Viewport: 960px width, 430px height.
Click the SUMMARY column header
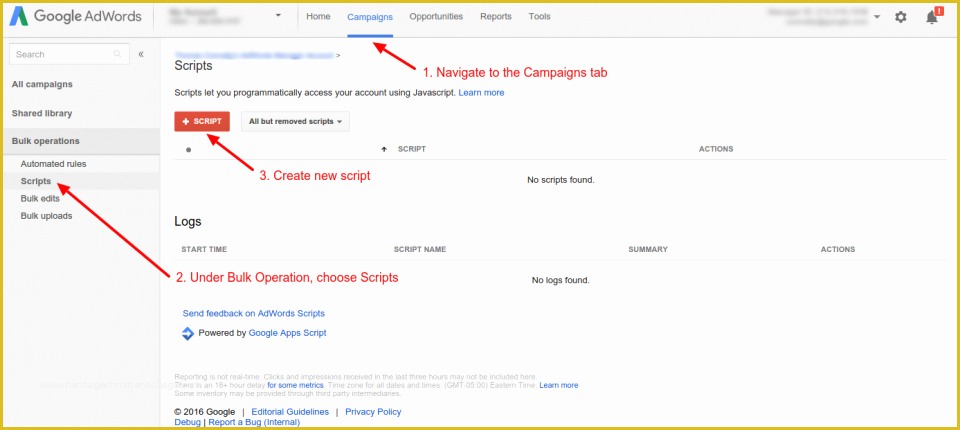[648, 249]
